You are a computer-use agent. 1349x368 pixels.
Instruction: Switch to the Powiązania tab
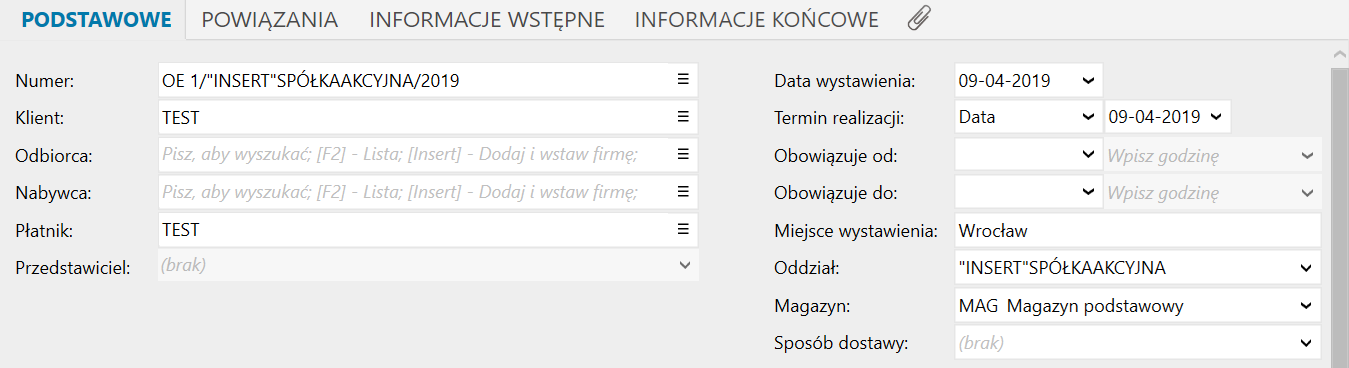click(269, 19)
